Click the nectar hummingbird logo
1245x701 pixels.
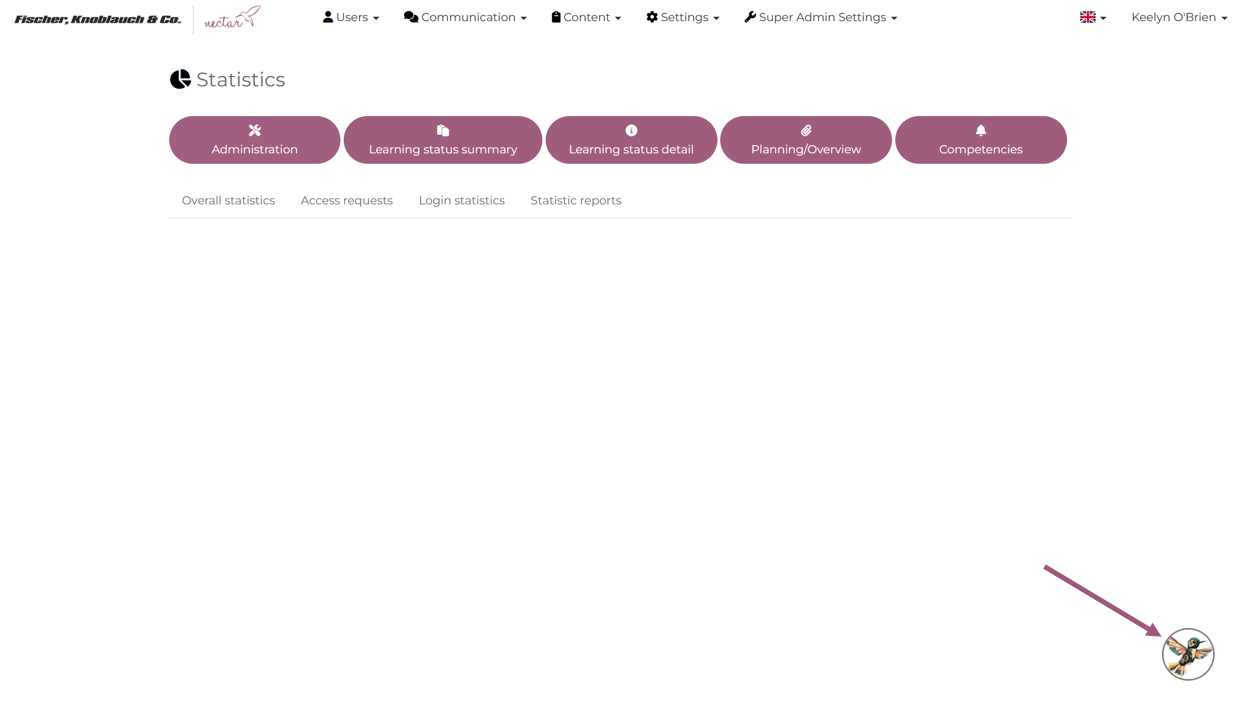(232, 18)
